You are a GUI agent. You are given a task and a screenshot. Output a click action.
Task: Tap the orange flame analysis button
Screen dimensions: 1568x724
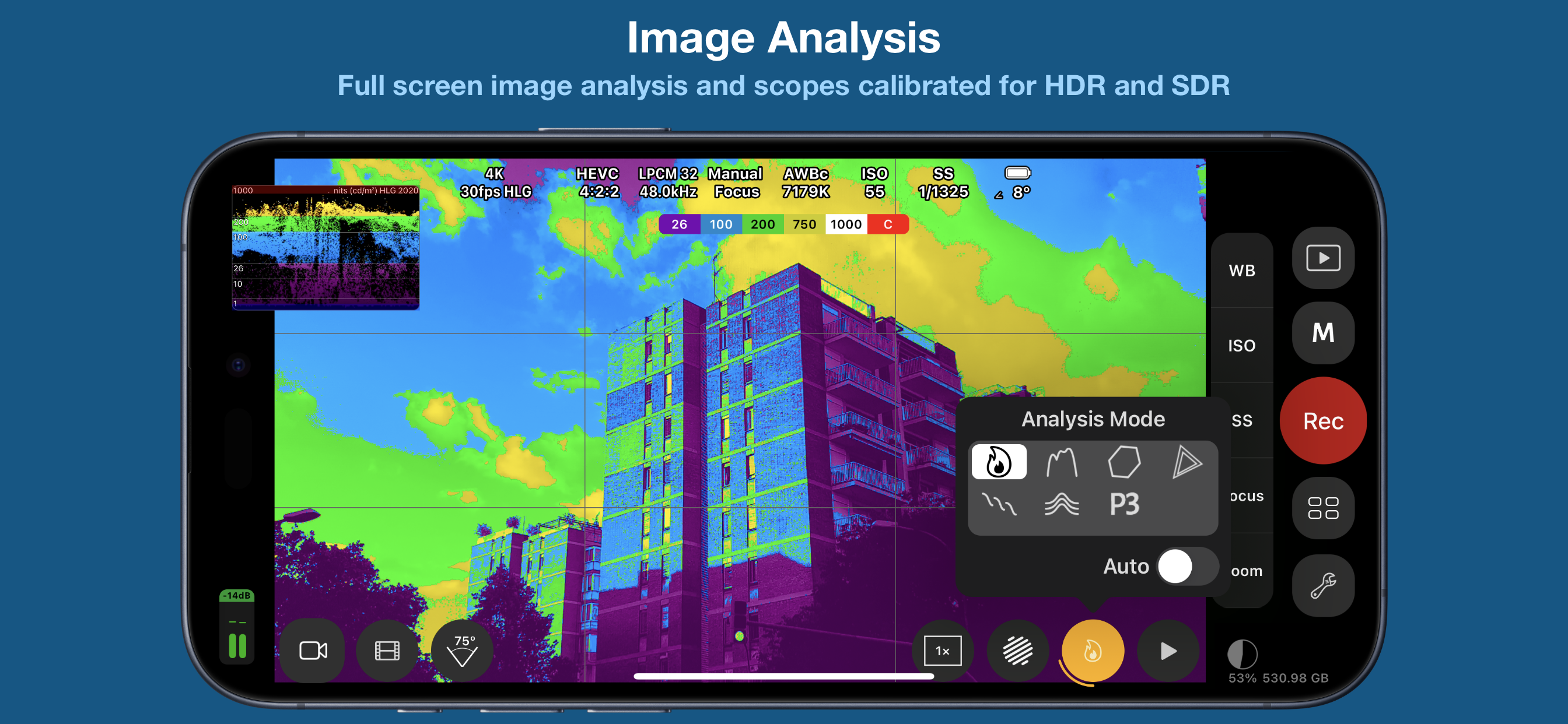(x=1093, y=651)
